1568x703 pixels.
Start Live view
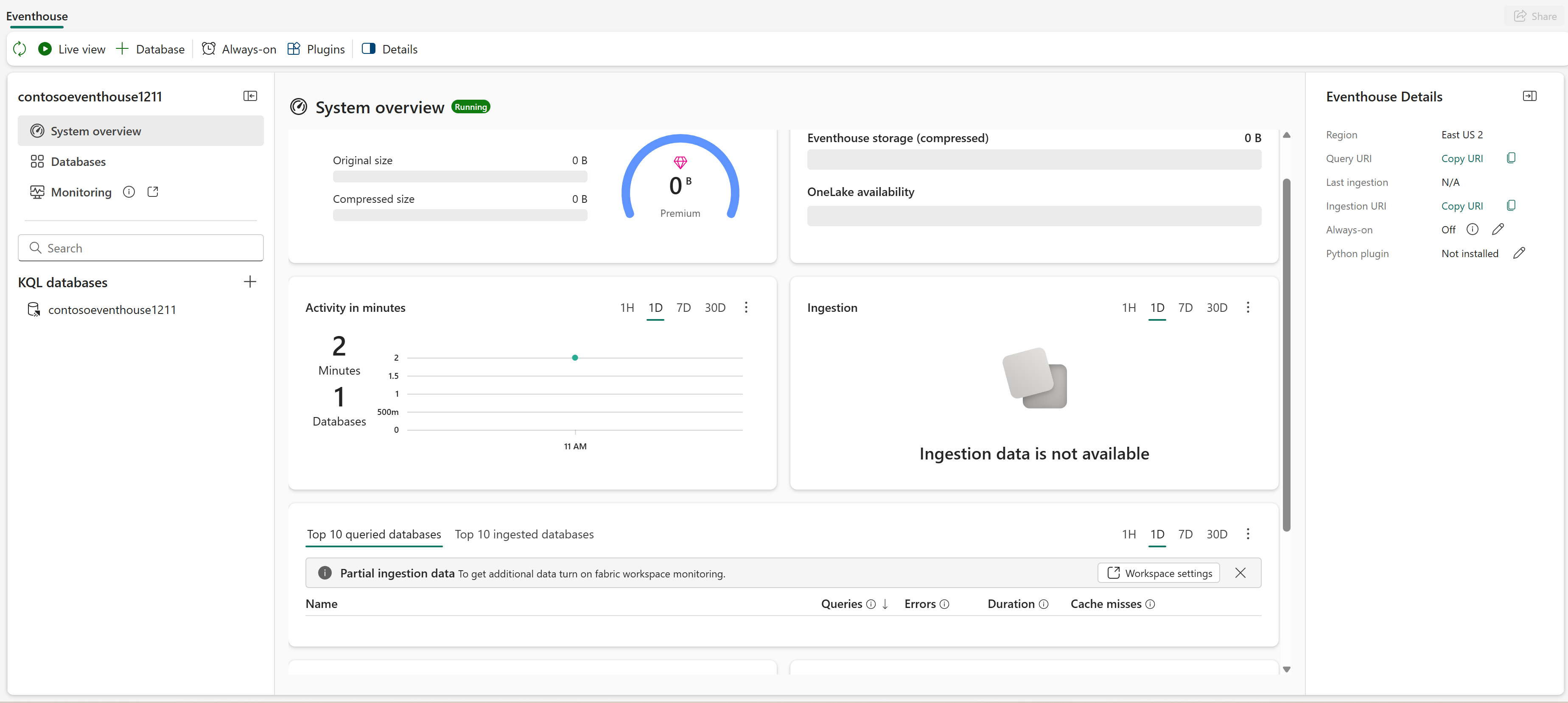72,49
